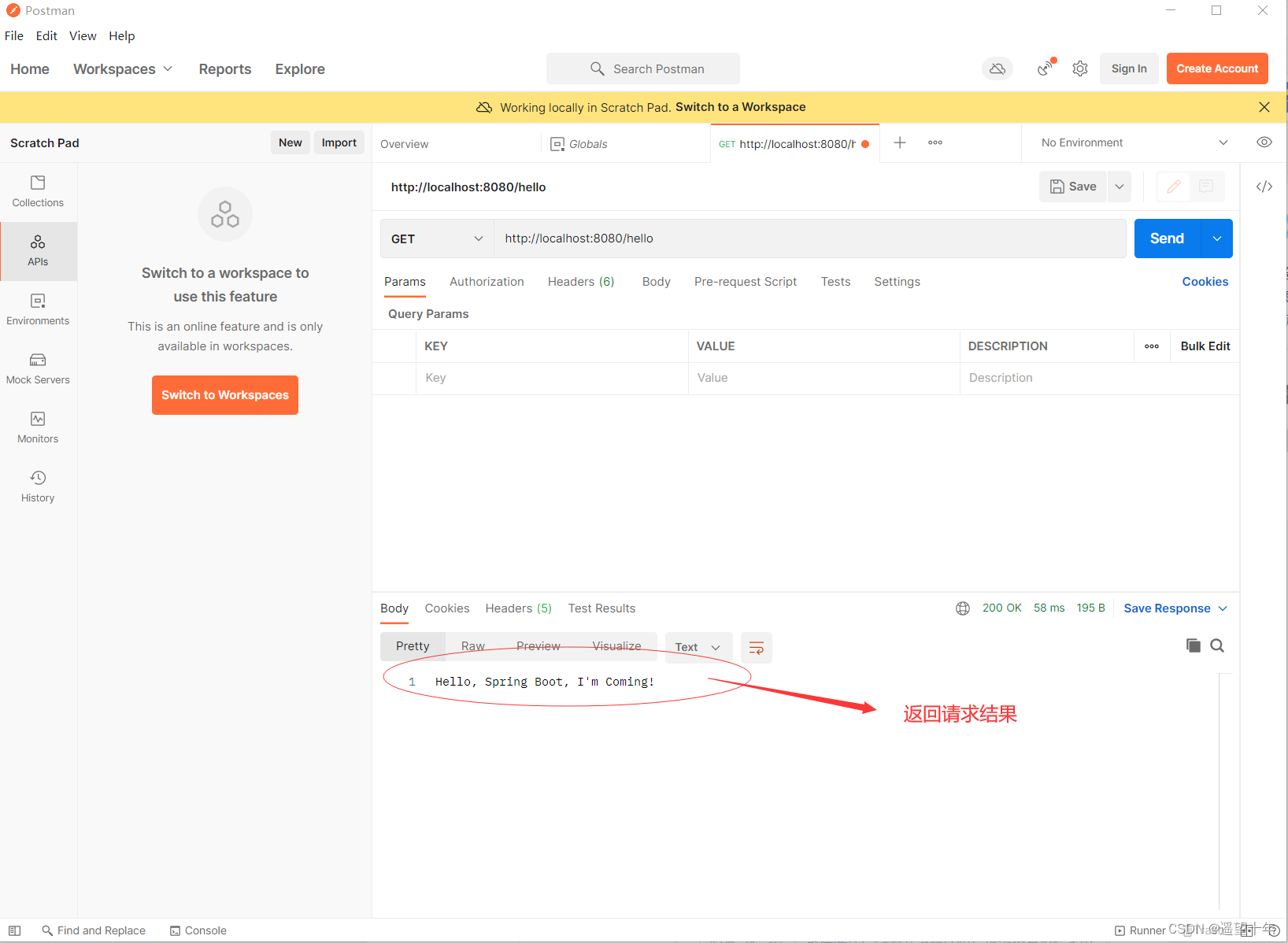1288x943 pixels.
Task: Click the Search Postman field
Action: click(x=643, y=68)
